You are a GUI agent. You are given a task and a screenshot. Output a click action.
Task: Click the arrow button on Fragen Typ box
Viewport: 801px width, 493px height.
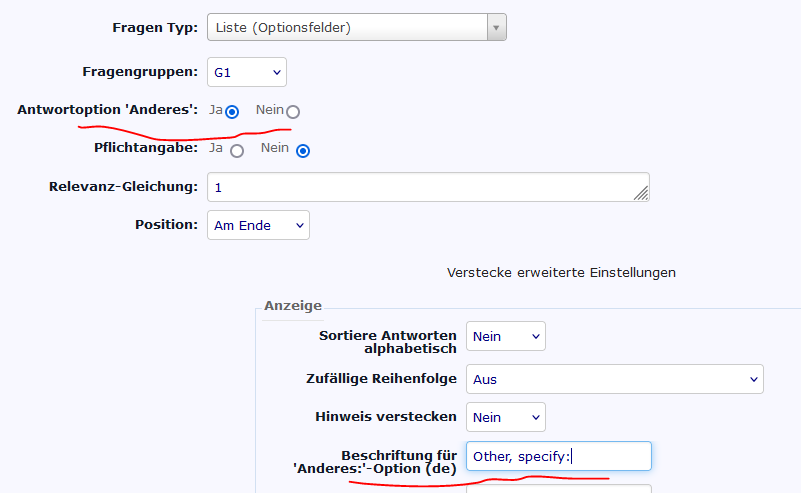click(496, 27)
